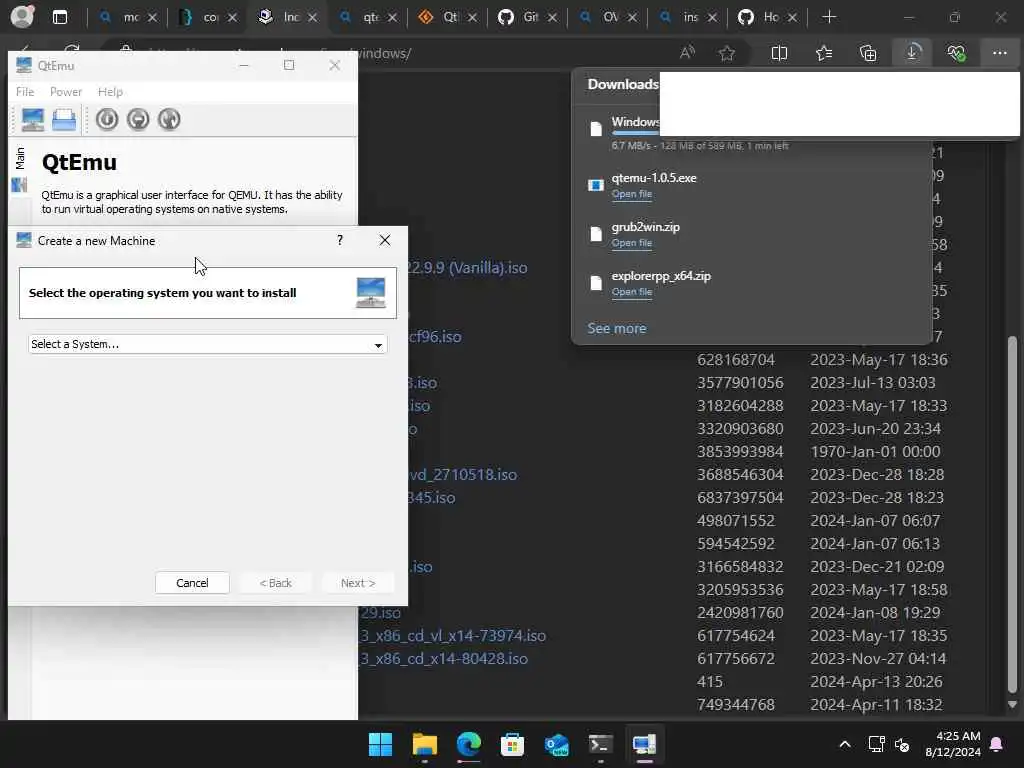Open Edge Settings and more ellipsis menu
Viewport: 1024px width, 768px height.
tap(1000, 53)
